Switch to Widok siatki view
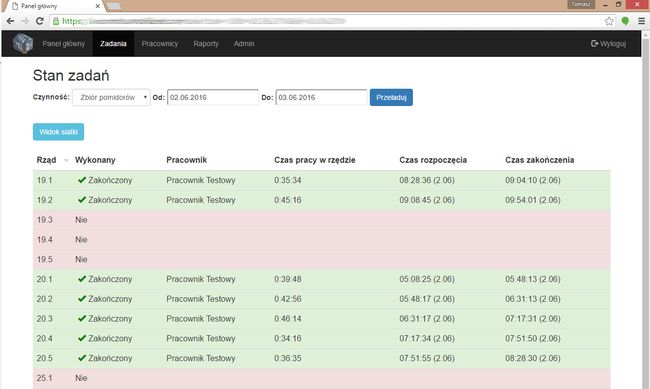 coord(58,132)
